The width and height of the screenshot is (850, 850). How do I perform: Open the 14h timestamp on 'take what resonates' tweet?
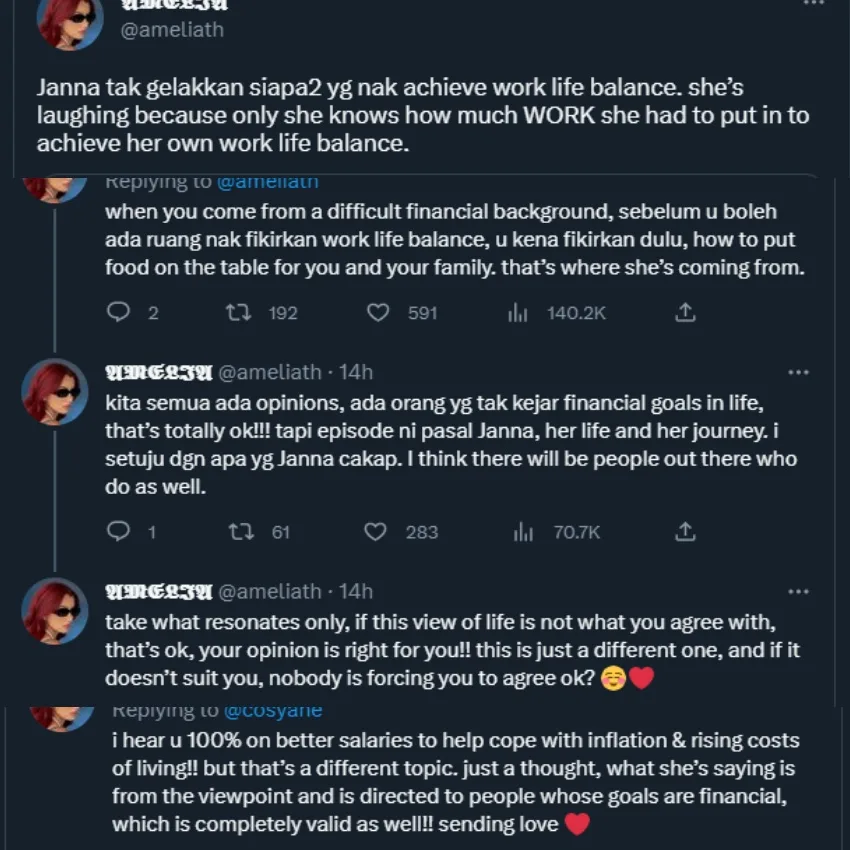tap(356, 591)
